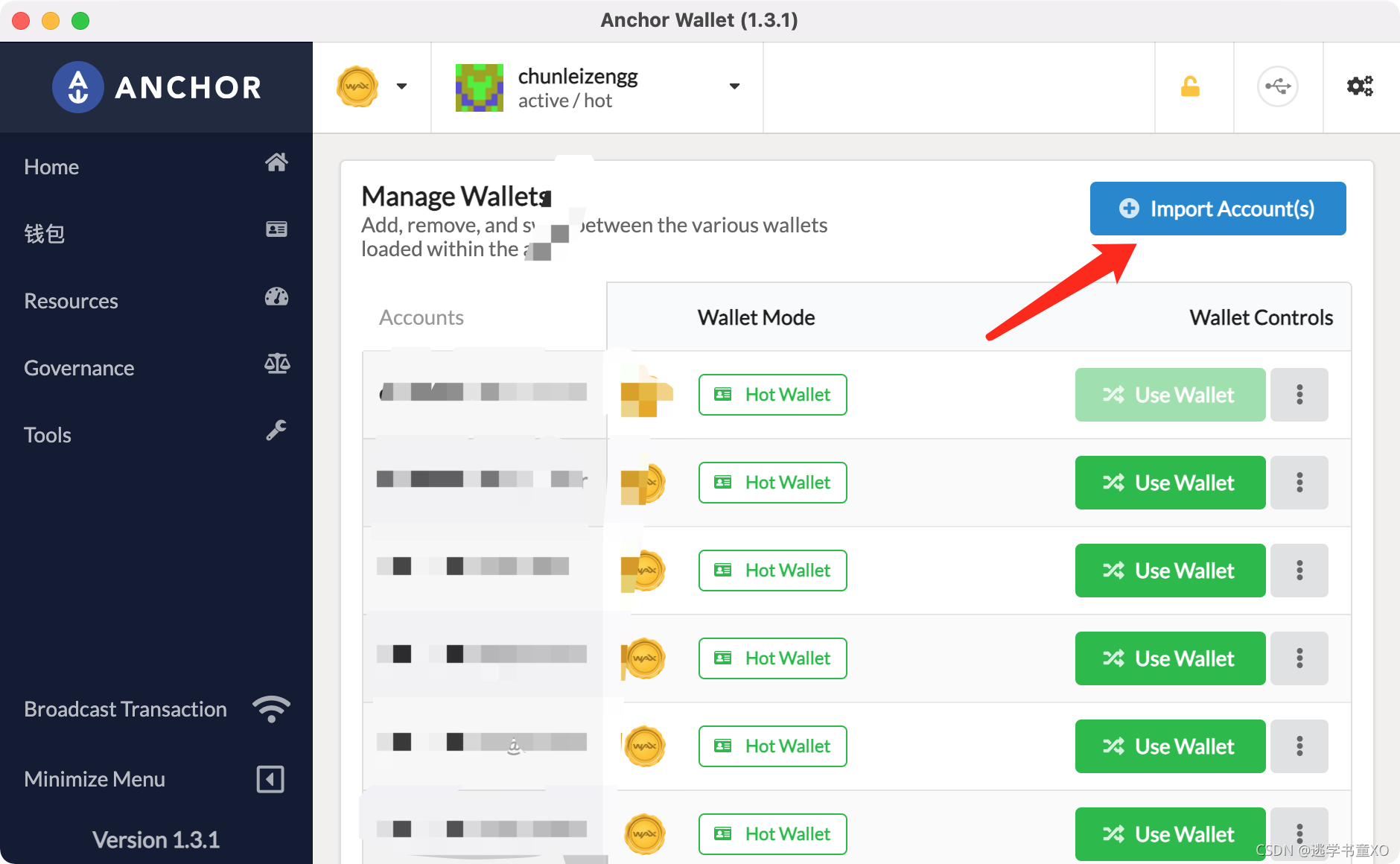Open fourth row's three-dot options menu
The width and height of the screenshot is (1400, 864).
click(x=1299, y=658)
